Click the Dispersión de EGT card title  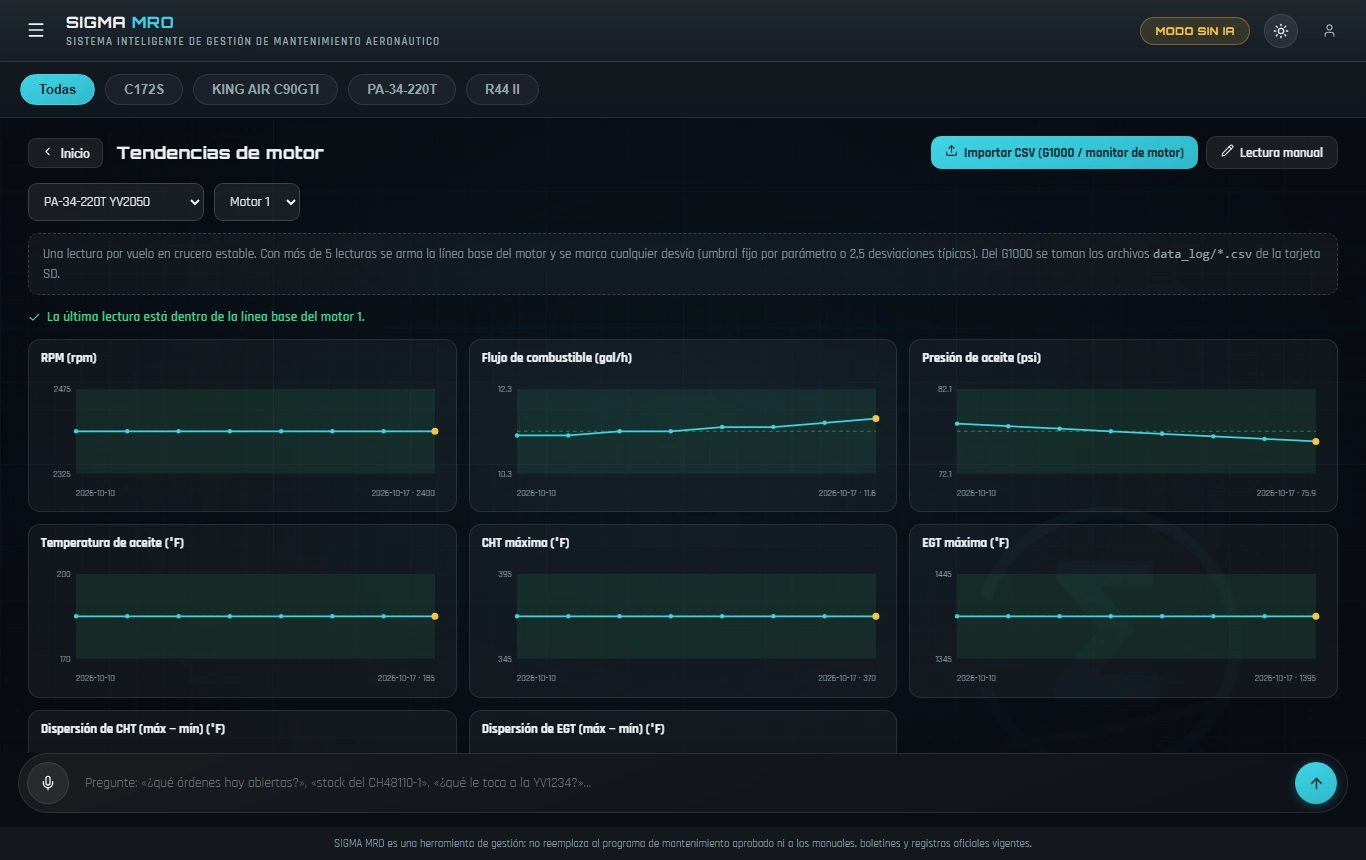[x=573, y=729]
